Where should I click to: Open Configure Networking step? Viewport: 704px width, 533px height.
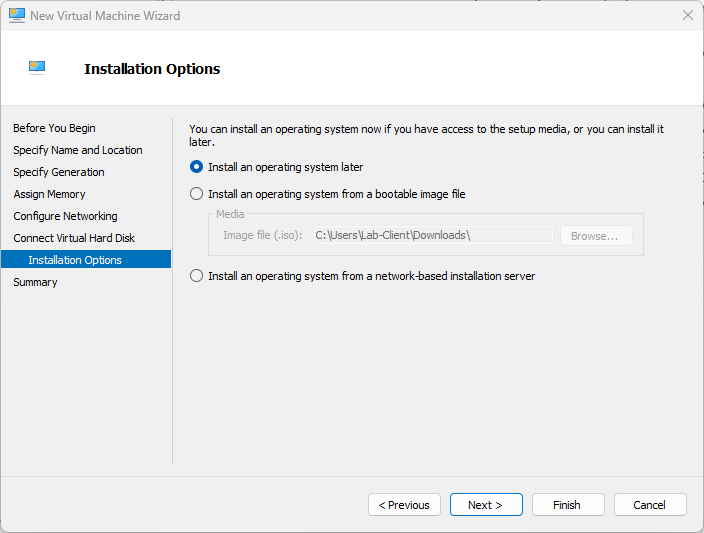(65, 216)
